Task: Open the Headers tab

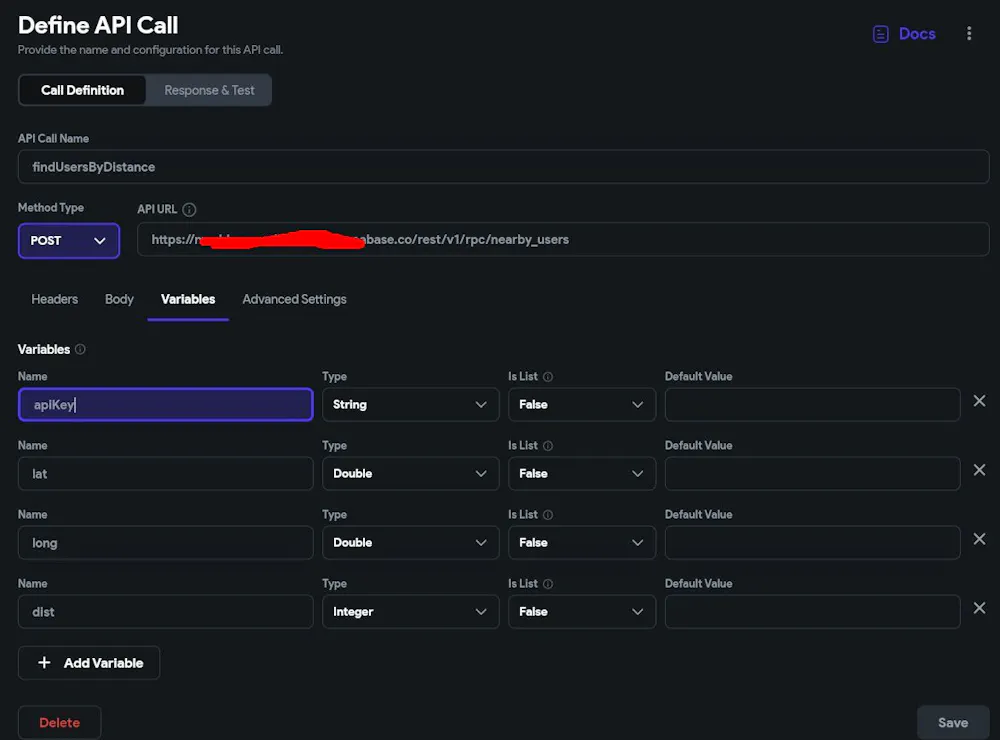Action: click(x=55, y=299)
